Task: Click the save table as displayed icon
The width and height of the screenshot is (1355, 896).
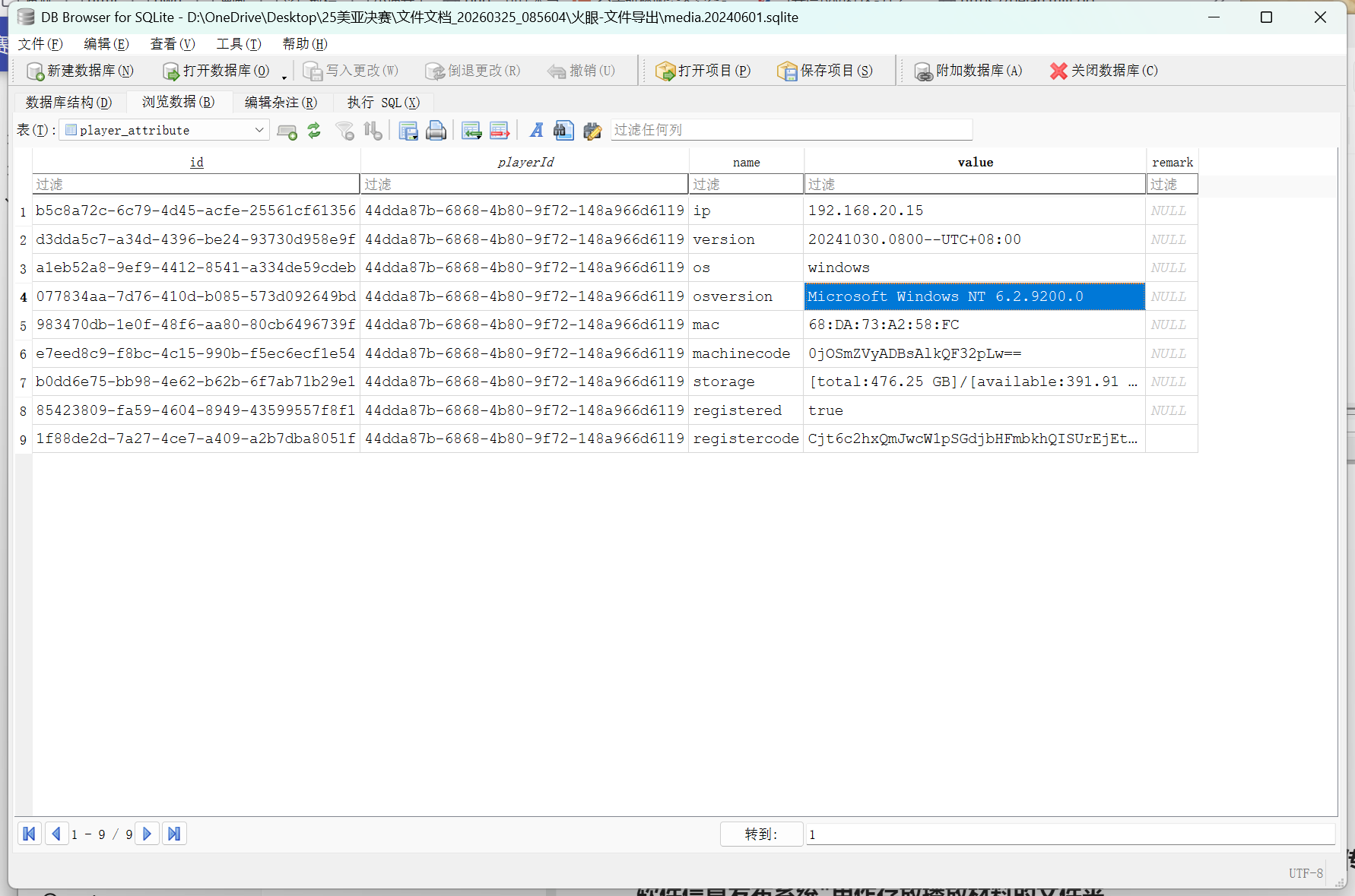Action: 408,131
